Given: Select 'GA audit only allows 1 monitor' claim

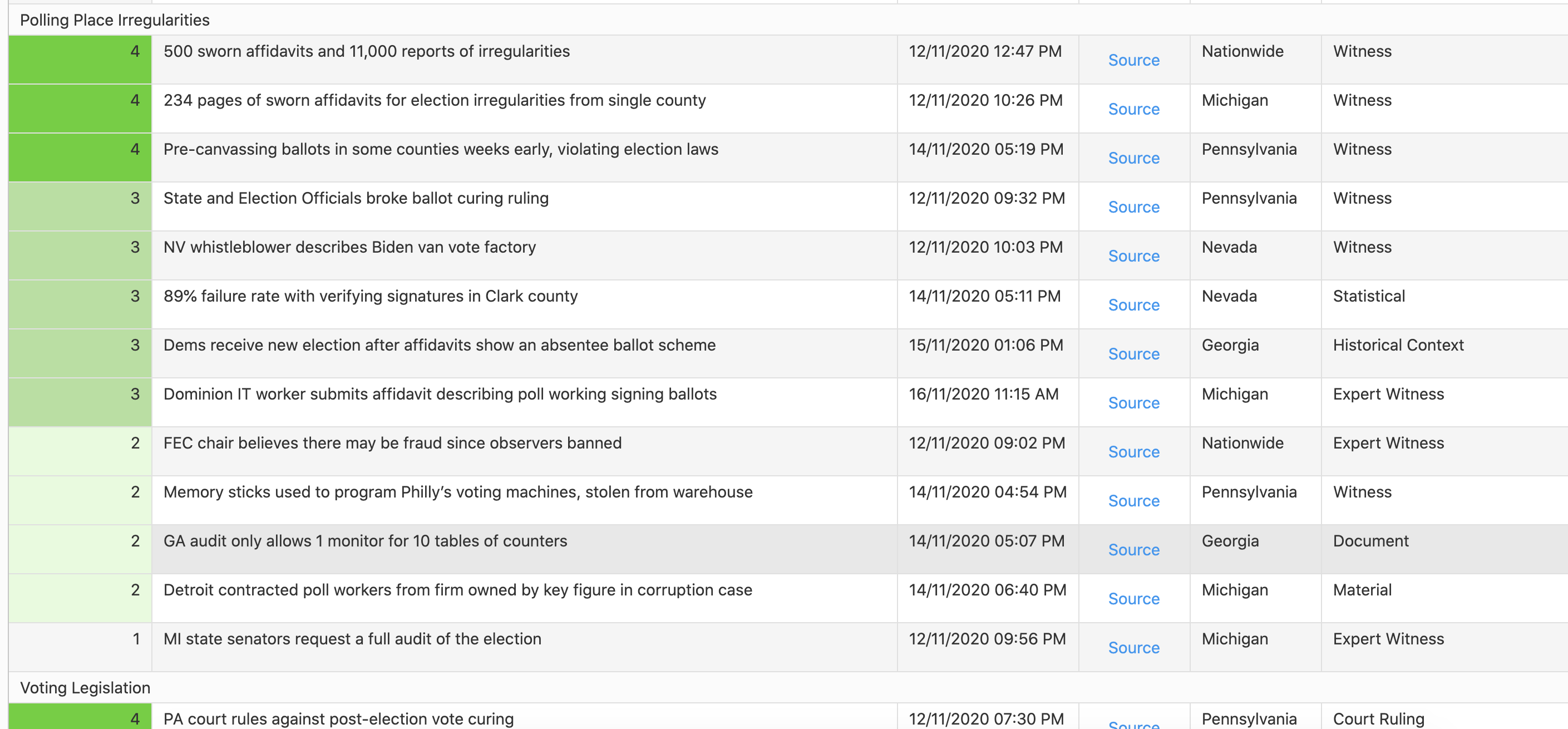Looking at the screenshot, I should tap(365, 541).
